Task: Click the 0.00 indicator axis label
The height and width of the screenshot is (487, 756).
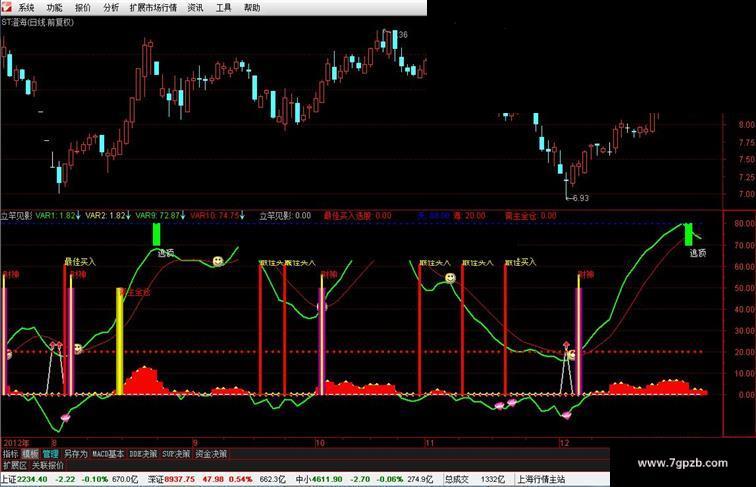Action: [746, 394]
